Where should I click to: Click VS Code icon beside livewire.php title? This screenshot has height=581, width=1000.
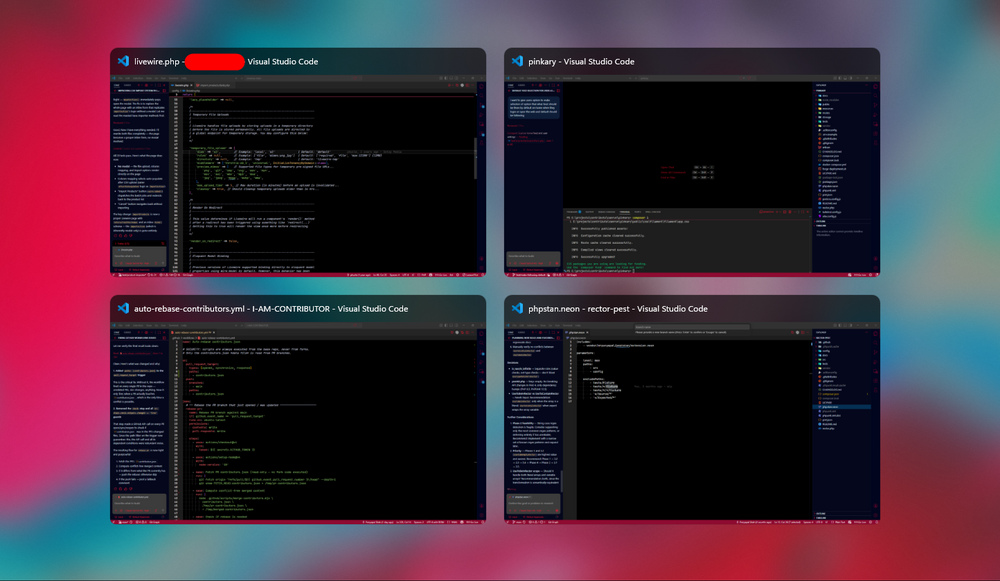point(124,61)
